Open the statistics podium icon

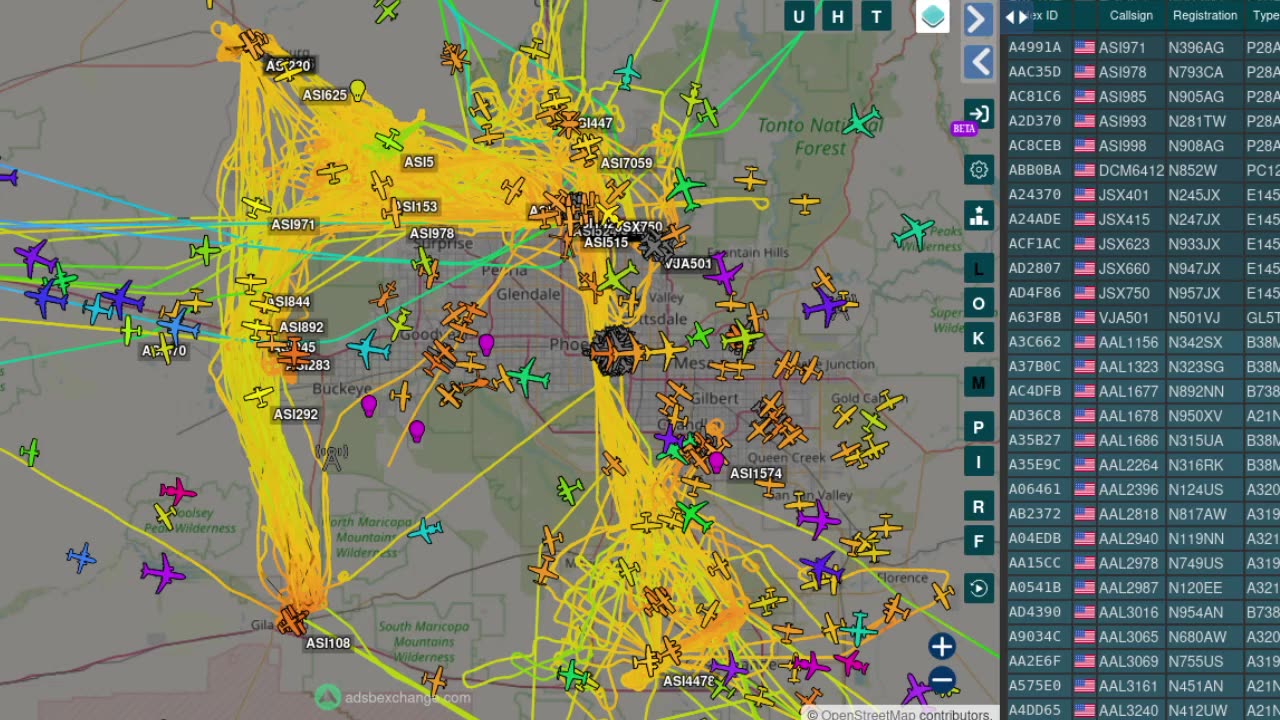[978, 215]
